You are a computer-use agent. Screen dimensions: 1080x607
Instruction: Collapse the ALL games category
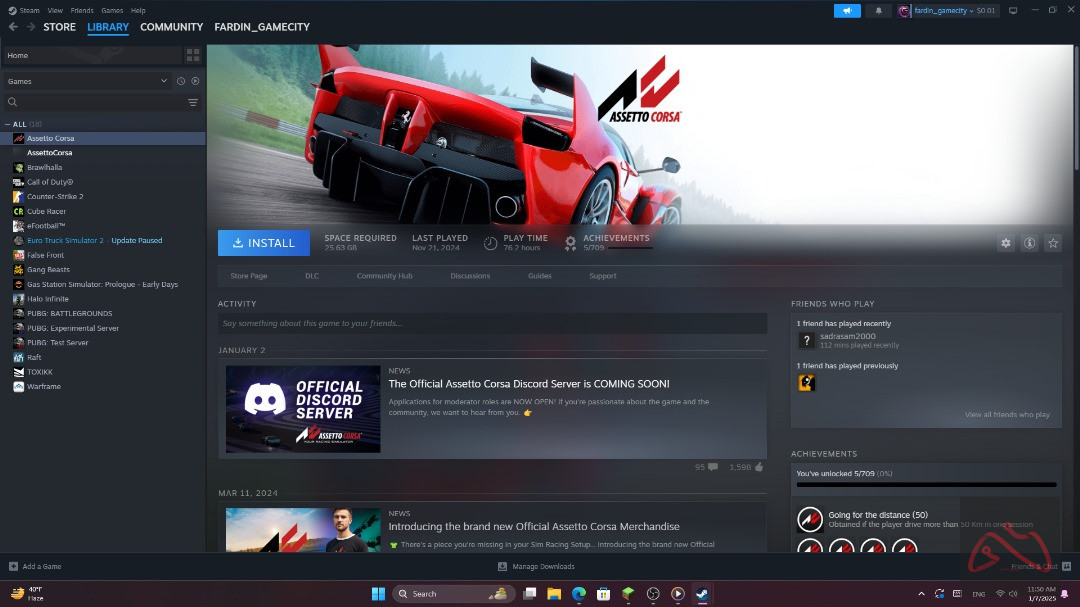click(x=8, y=124)
